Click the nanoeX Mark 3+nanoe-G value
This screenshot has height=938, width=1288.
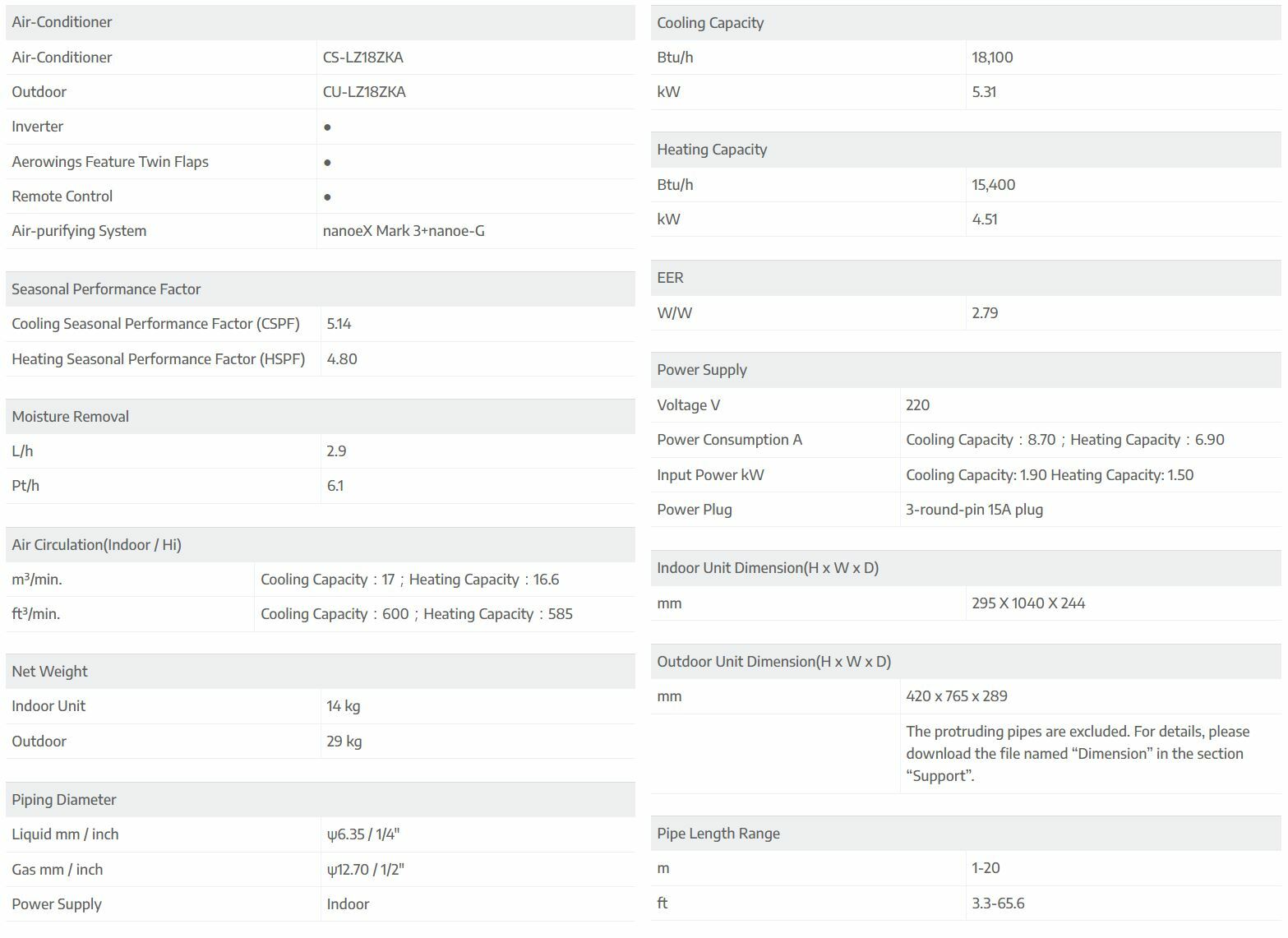coord(404,231)
